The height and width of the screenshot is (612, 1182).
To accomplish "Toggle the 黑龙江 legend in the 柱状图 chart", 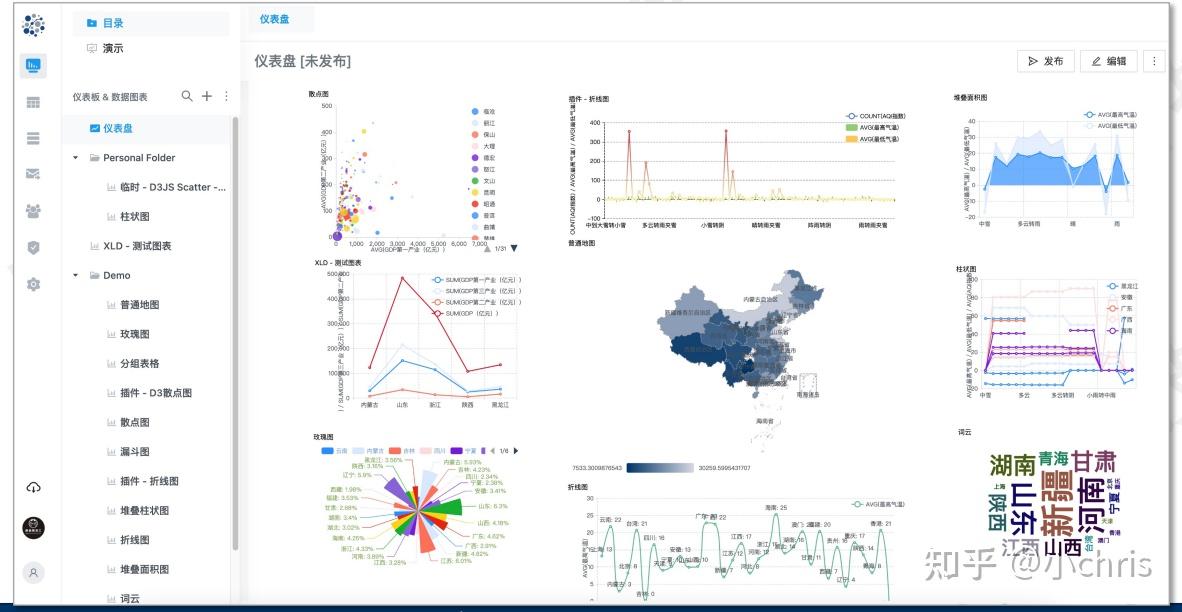I will click(x=1128, y=287).
